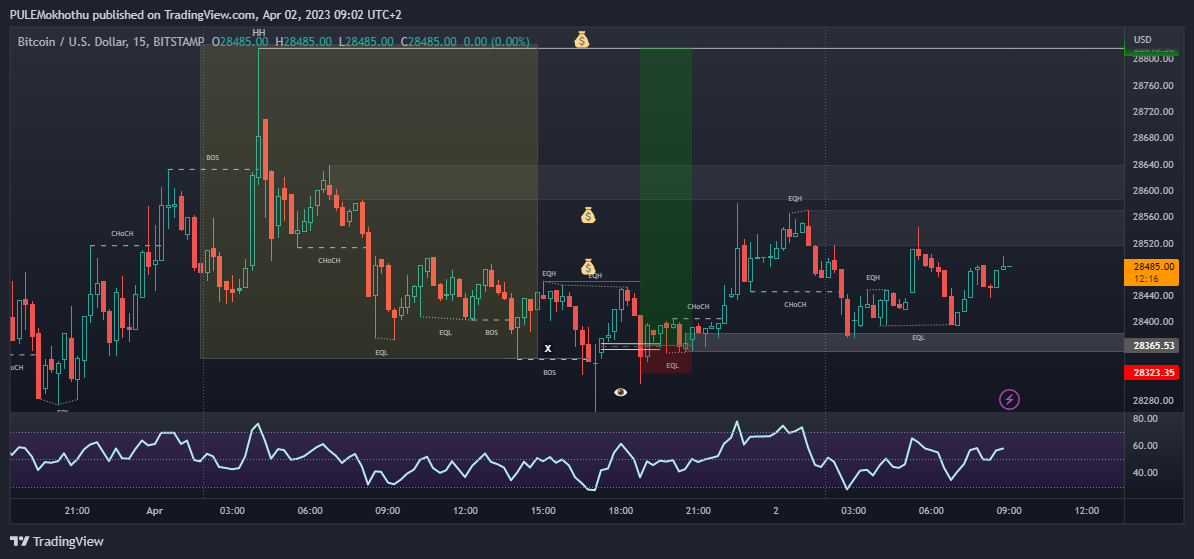Click the 15:00 time axis label
1194x559 pixels.
point(543,511)
